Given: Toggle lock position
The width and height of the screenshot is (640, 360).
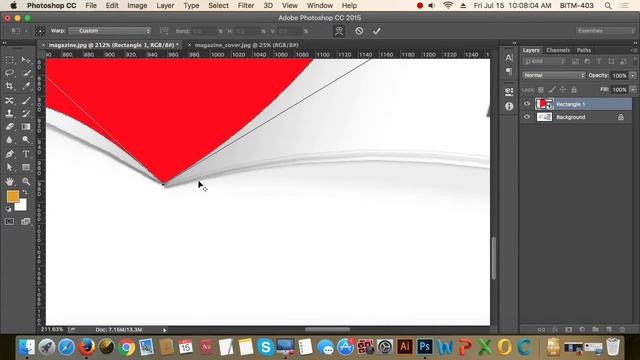Looking at the screenshot, I should pyautogui.click(x=563, y=90).
